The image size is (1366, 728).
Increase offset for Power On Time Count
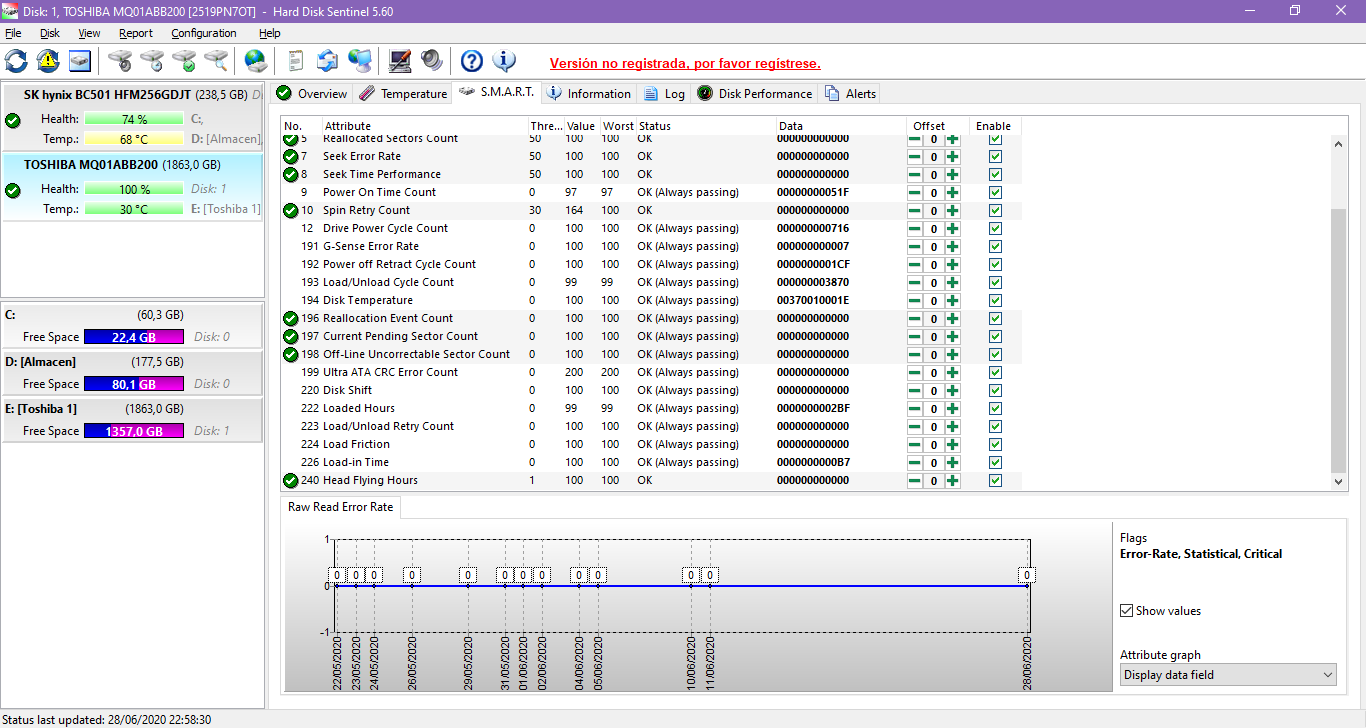(952, 193)
